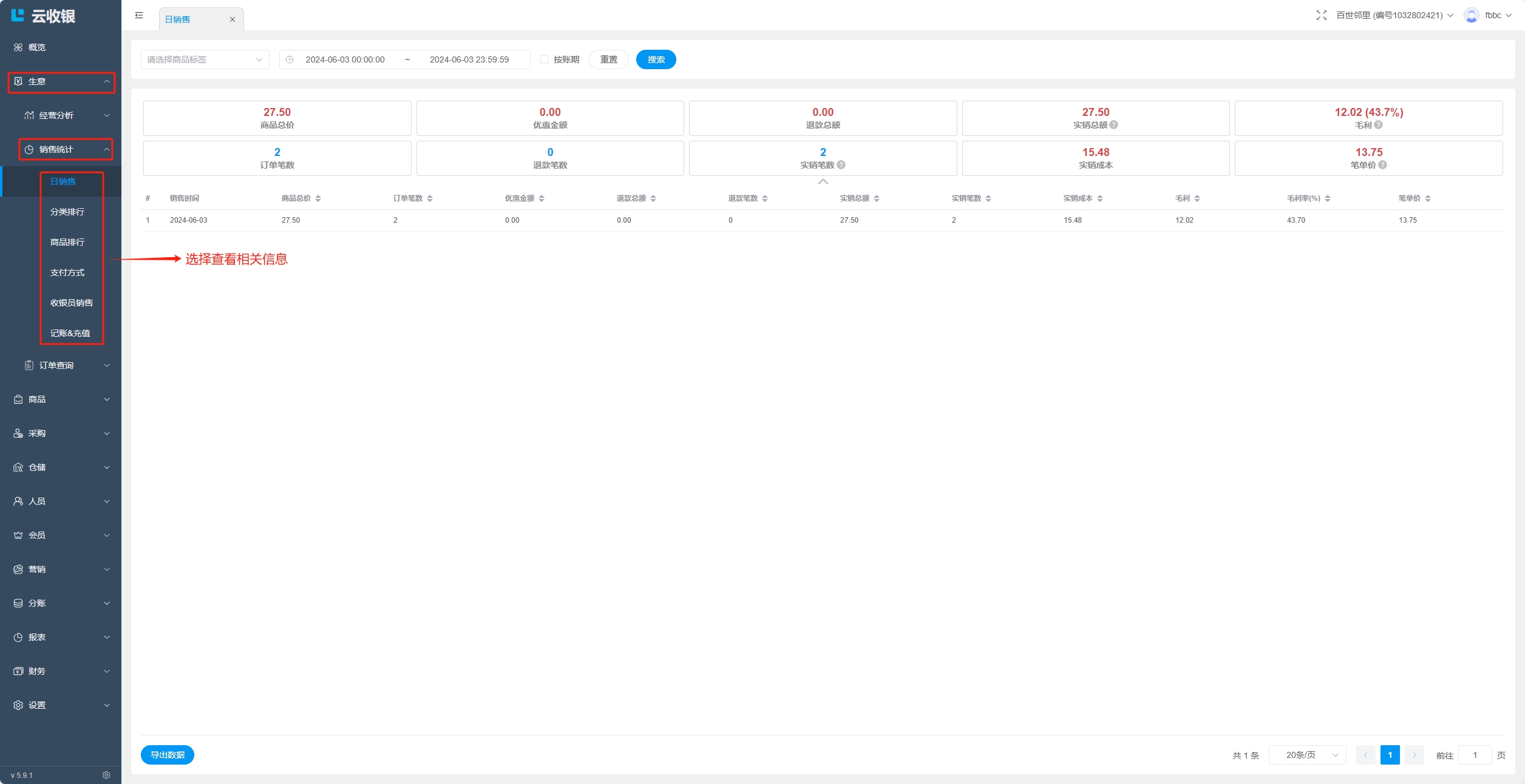Open the 概览 overview menu item

pos(36,47)
